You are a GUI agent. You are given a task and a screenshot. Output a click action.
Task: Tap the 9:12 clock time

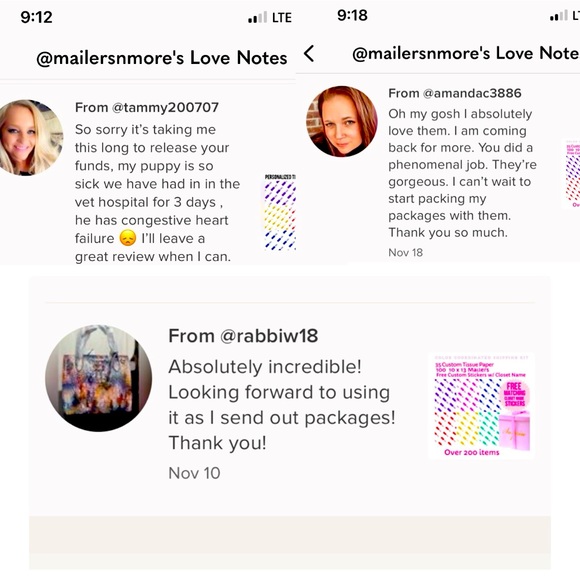coord(36,17)
